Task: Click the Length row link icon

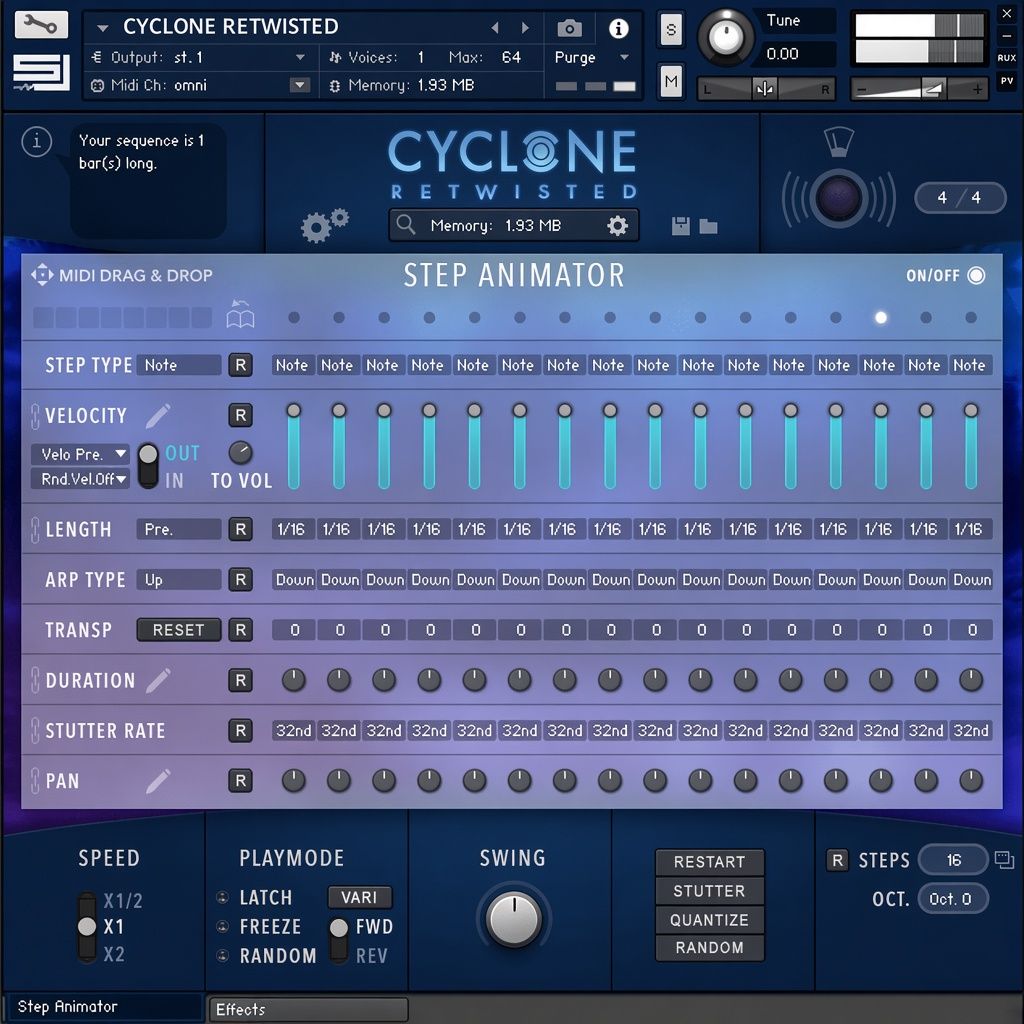Action: (35, 529)
